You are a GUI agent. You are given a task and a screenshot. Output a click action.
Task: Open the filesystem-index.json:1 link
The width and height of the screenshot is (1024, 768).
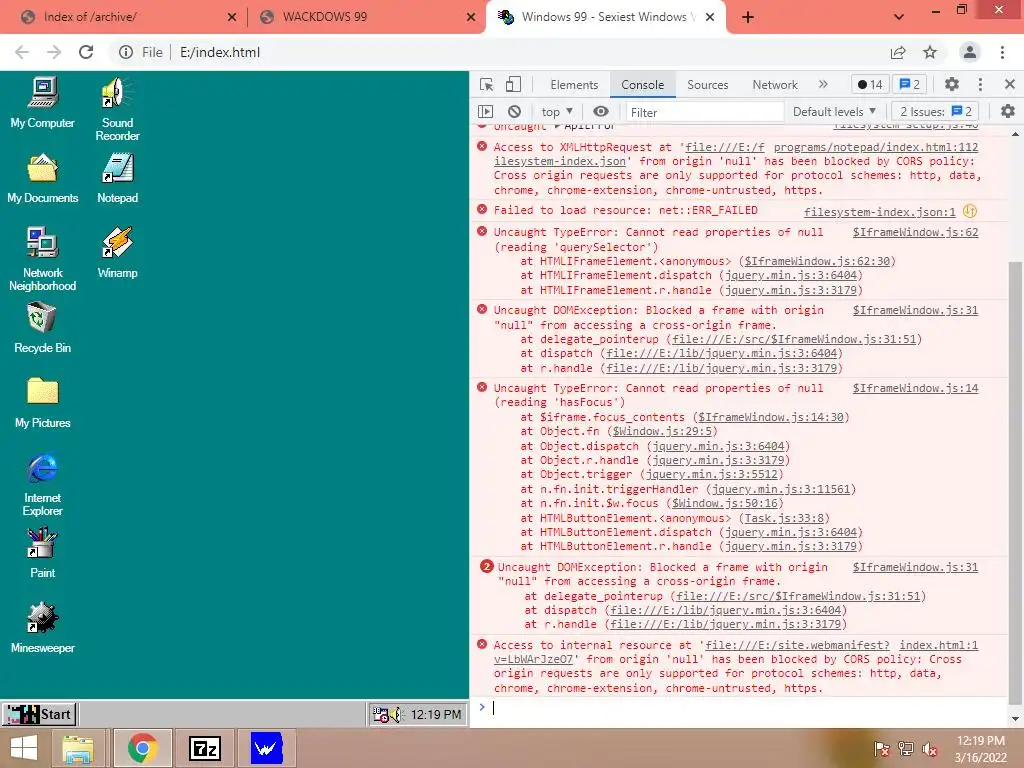click(879, 212)
